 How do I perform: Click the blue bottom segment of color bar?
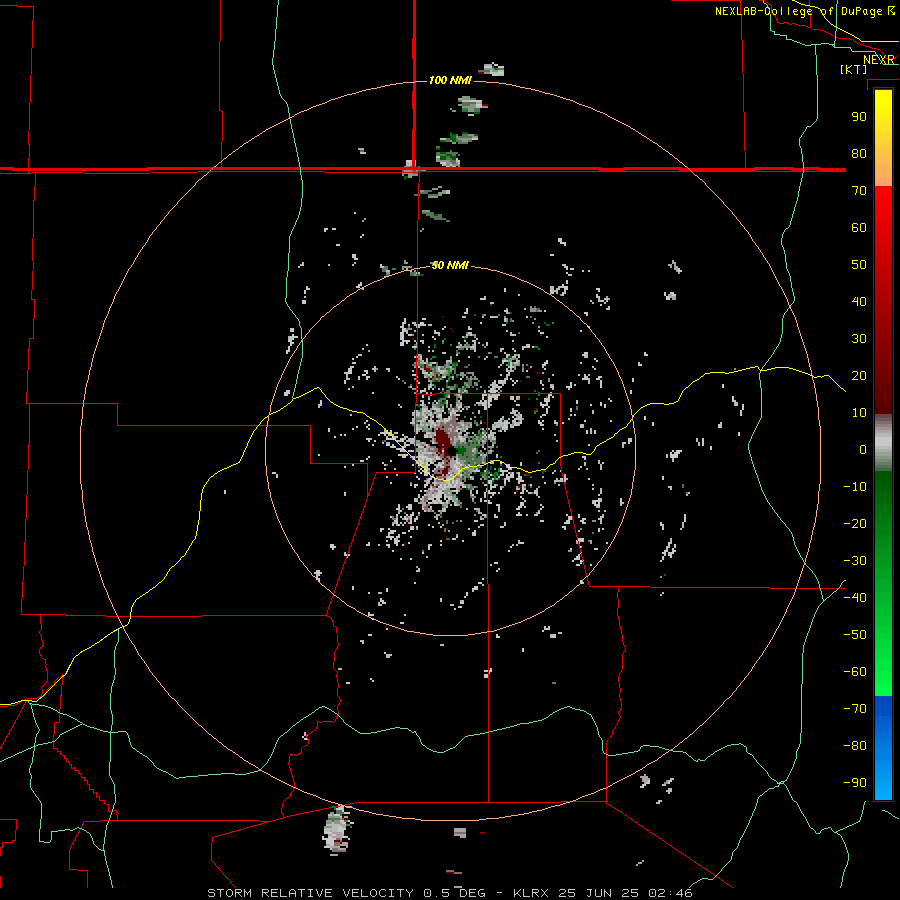883,748
